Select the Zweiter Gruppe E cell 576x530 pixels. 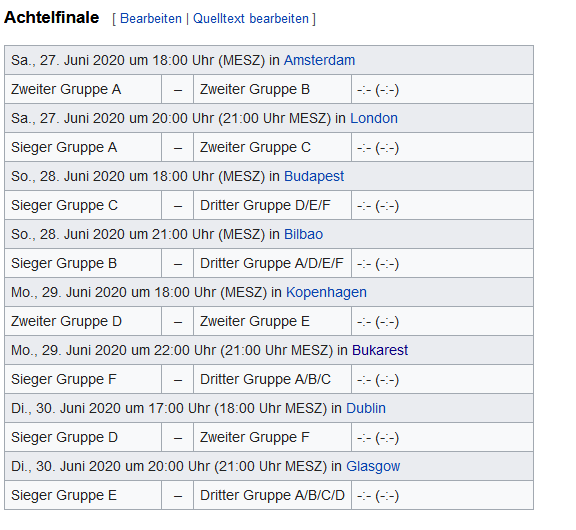click(x=272, y=321)
